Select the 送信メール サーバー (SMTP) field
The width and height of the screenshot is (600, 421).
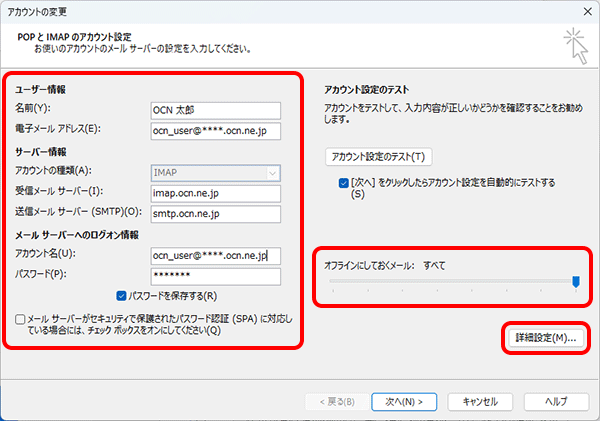(216, 213)
